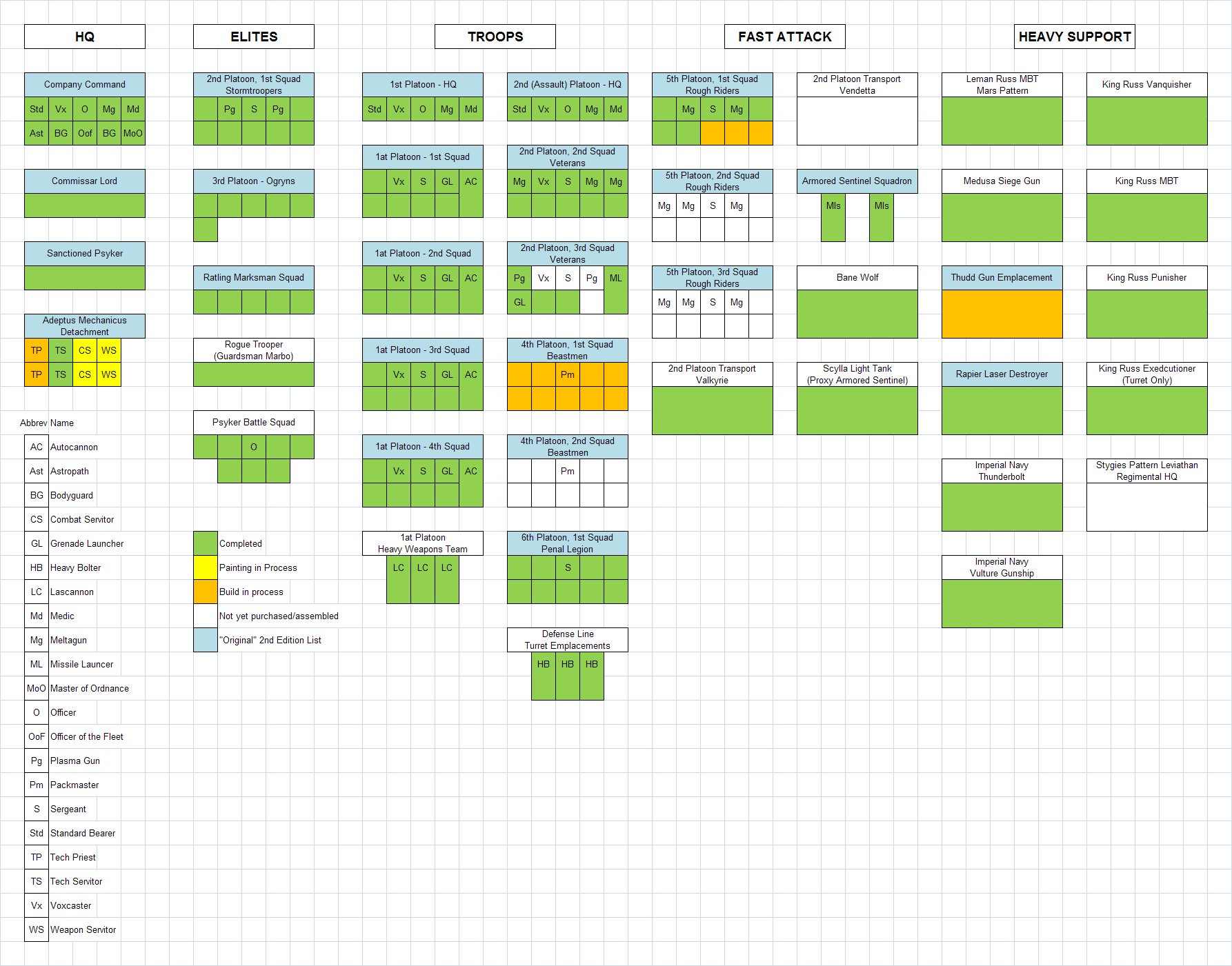
Task: Click the Adeptus Mechanicus Detachment cell
Action: coord(85,326)
